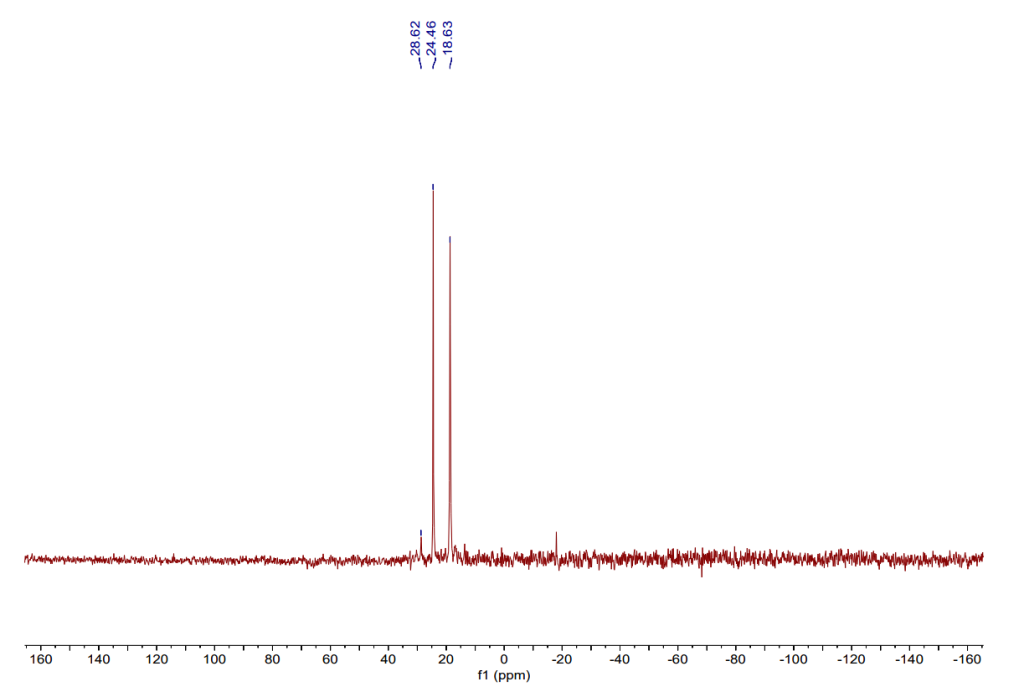This screenshot has height=697, width=1024.
Task: Click the small spike near -18 ppm
Action: click(556, 545)
